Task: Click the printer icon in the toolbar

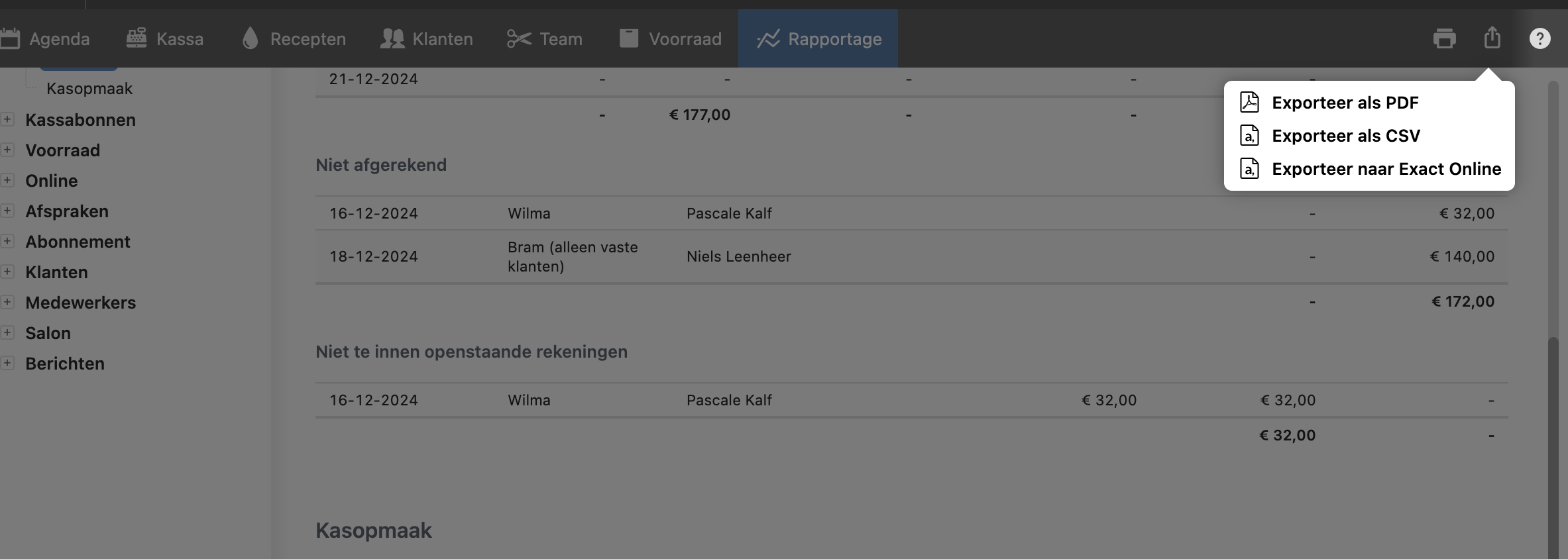Action: point(1444,38)
